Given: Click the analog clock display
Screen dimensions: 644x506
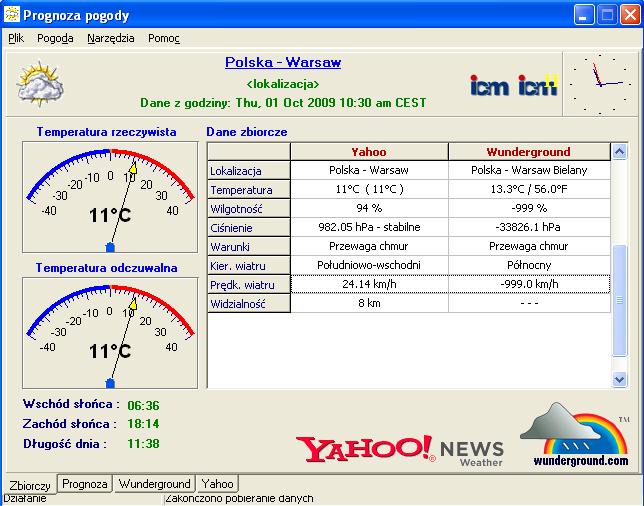Looking at the screenshot, I should click(x=600, y=84).
